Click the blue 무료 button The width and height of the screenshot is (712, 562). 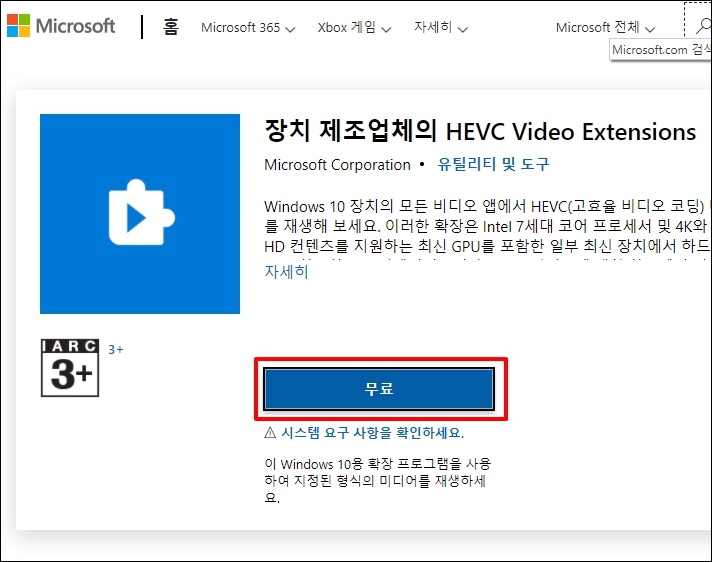379,389
